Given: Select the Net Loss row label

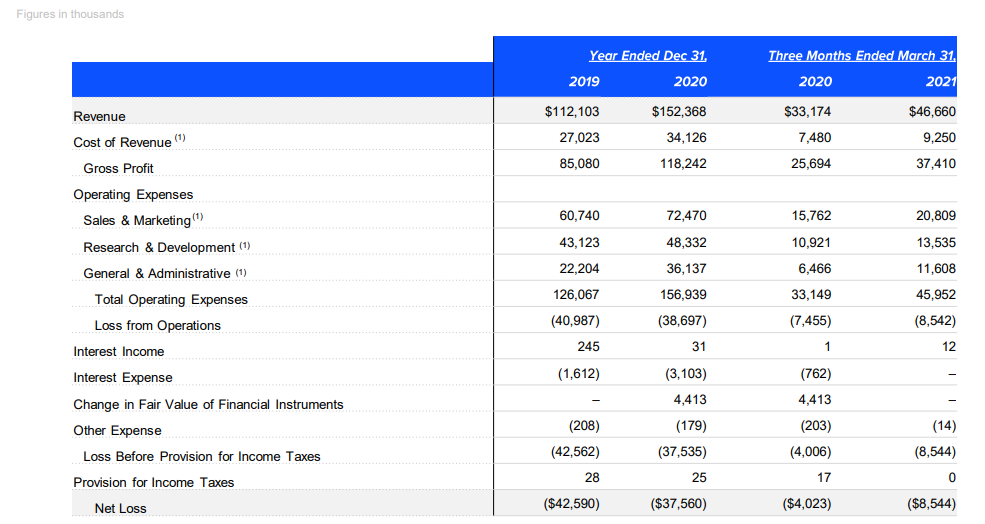Looking at the screenshot, I should [x=120, y=509].
